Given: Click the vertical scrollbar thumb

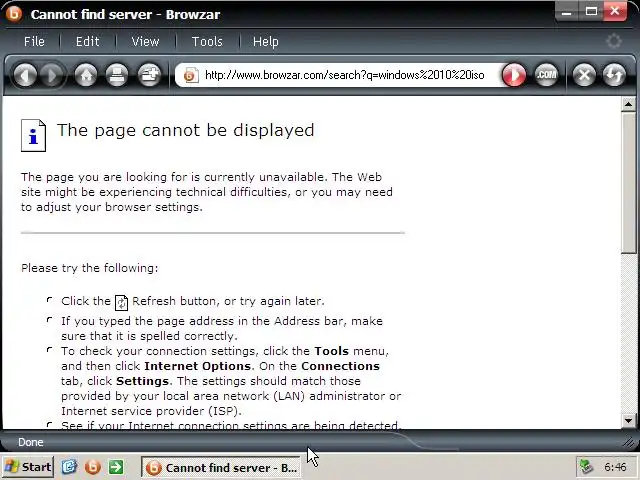Looking at the screenshot, I should click(x=628, y=182).
